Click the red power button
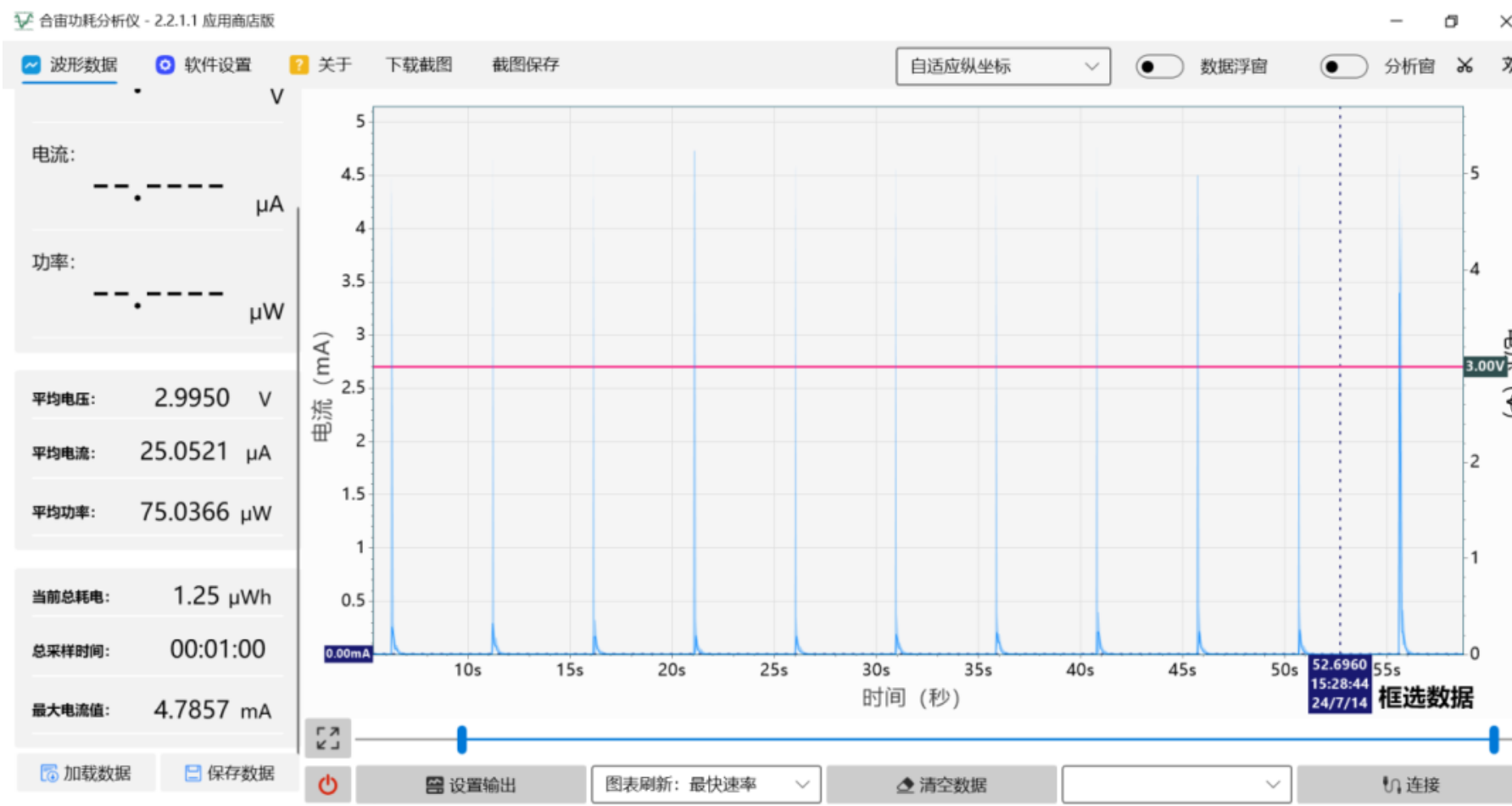Image resolution: width=1512 pixels, height=806 pixels. 327,785
